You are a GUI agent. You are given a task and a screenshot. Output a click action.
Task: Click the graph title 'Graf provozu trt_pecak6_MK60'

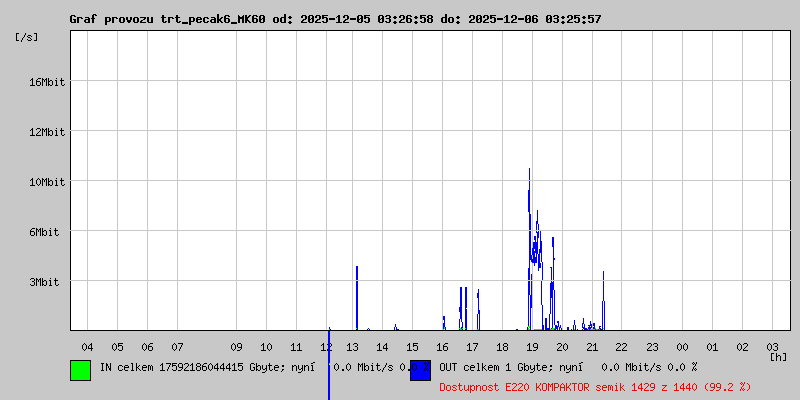pyautogui.click(x=170, y=20)
